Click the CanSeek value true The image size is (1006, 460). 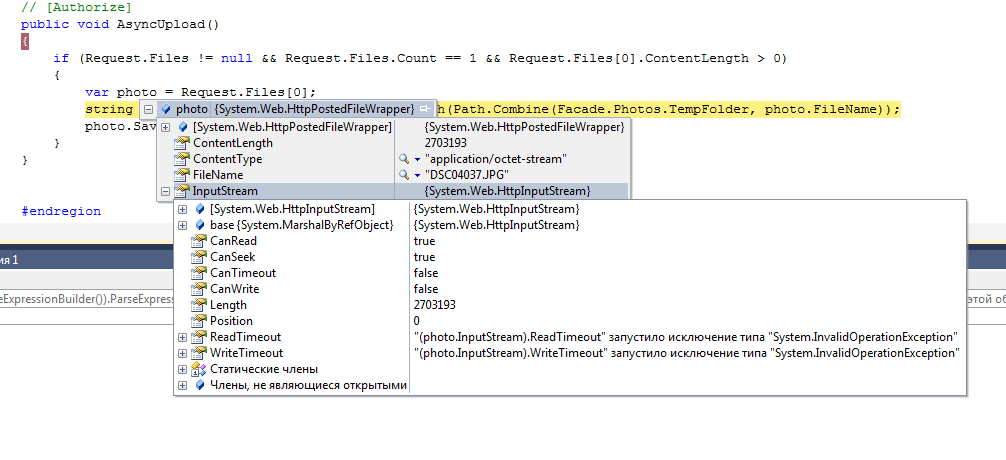(x=425, y=257)
